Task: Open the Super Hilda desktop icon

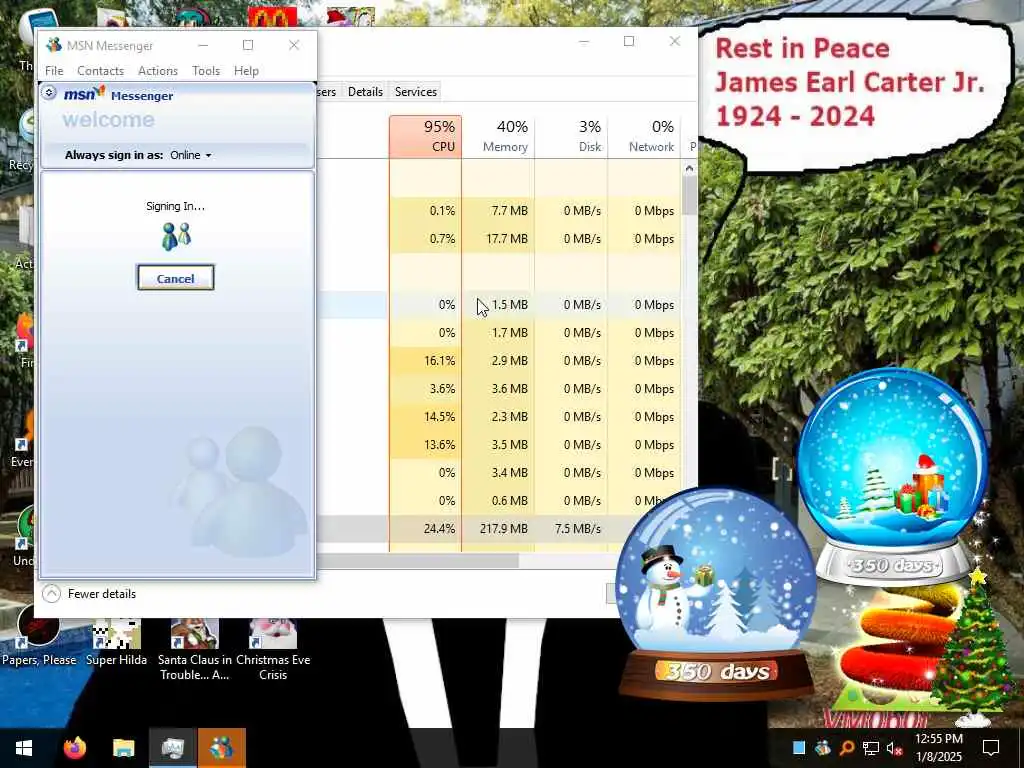Action: tap(116, 643)
